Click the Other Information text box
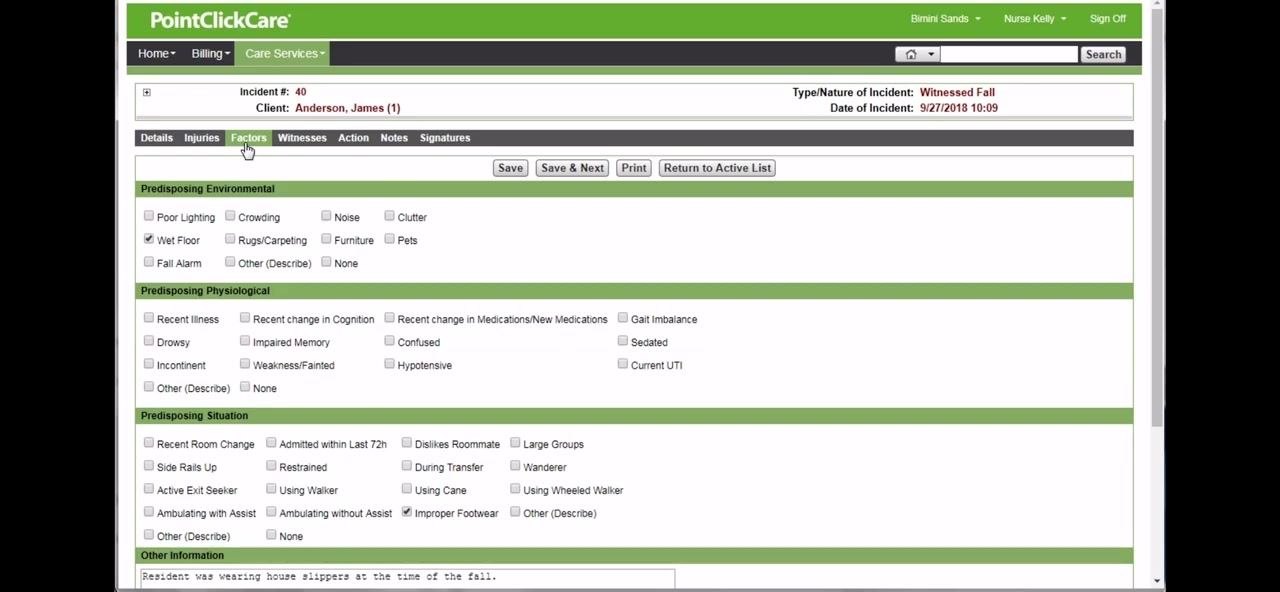This screenshot has width=1280, height=592. 407,579
